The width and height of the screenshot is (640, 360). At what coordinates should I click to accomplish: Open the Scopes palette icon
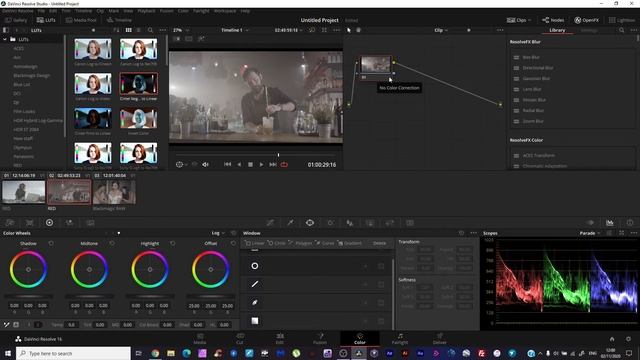(610, 222)
